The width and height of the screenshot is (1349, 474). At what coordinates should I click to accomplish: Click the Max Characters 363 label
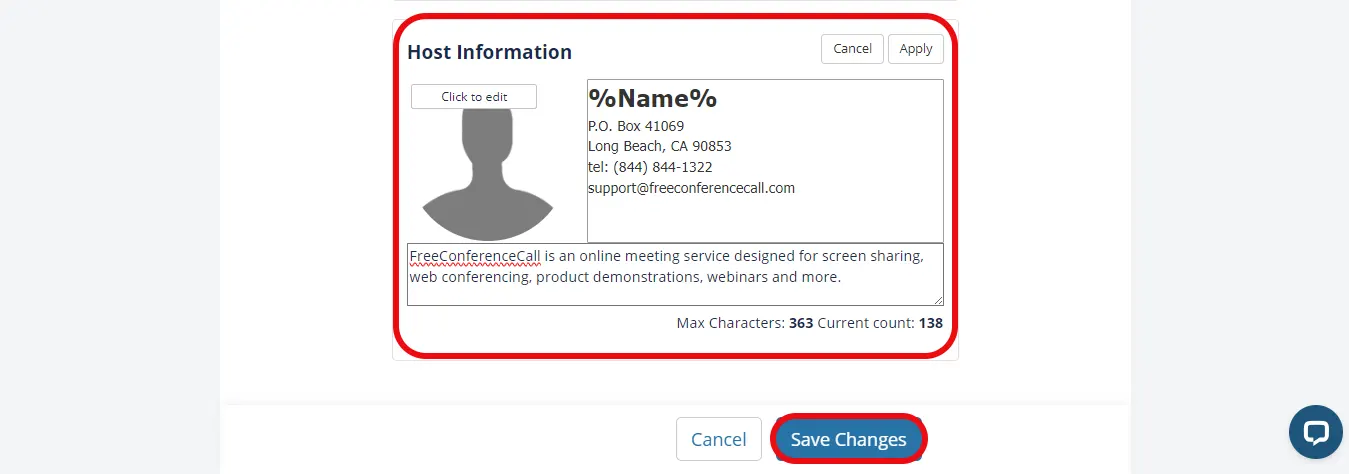pos(744,323)
